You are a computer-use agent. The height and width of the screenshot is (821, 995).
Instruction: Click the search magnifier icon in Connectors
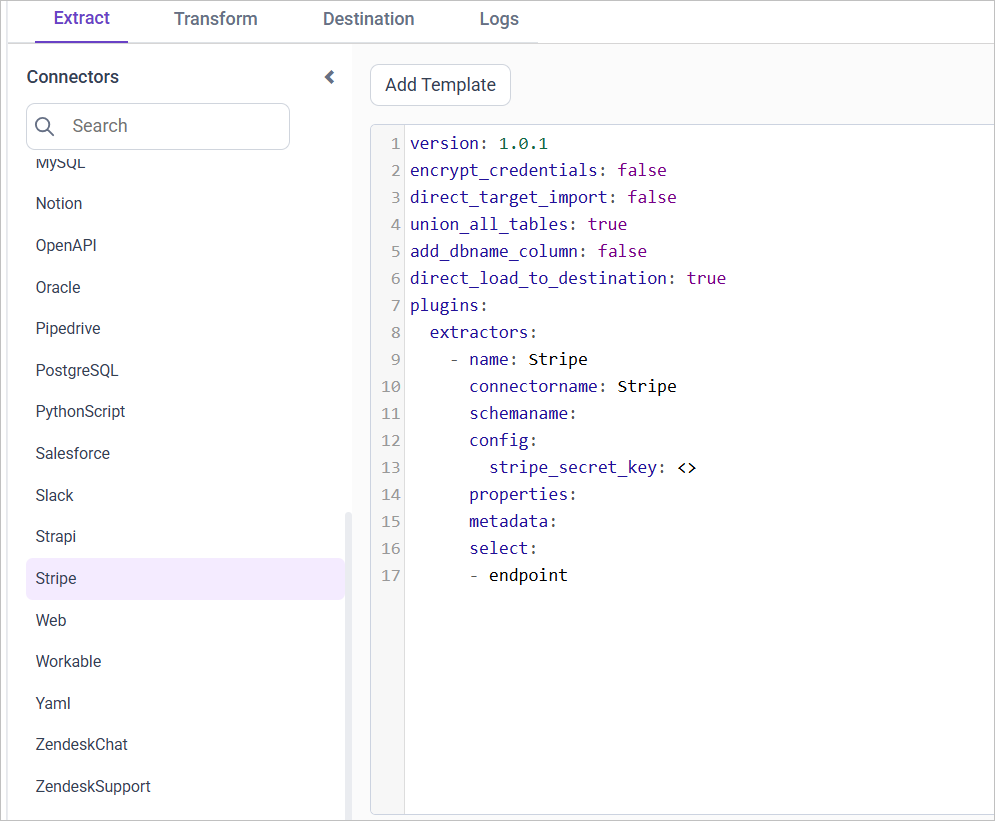coord(44,126)
